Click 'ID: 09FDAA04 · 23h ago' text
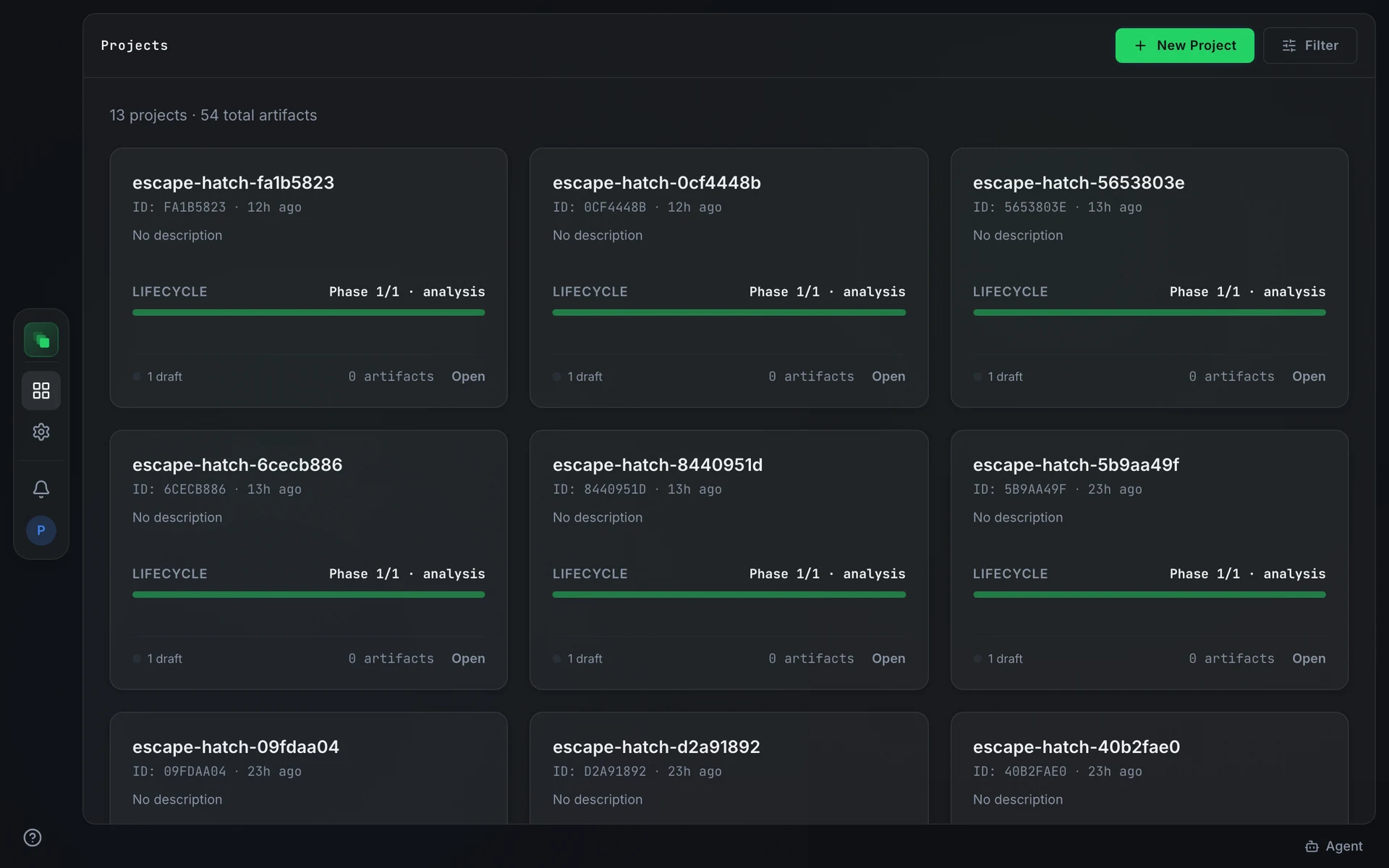The height and width of the screenshot is (868, 1389). pos(217,771)
